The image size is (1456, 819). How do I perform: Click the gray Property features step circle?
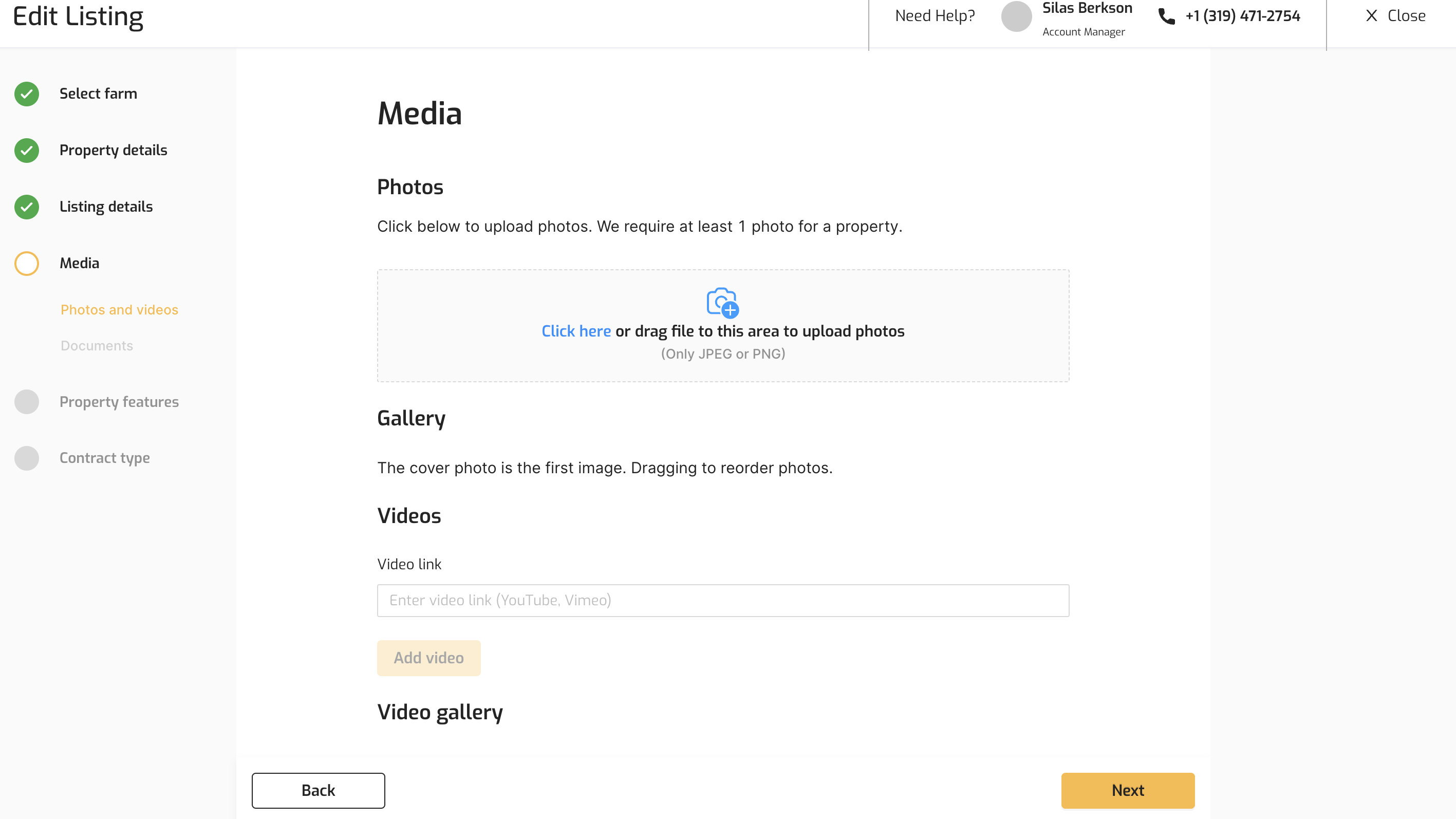(x=27, y=402)
